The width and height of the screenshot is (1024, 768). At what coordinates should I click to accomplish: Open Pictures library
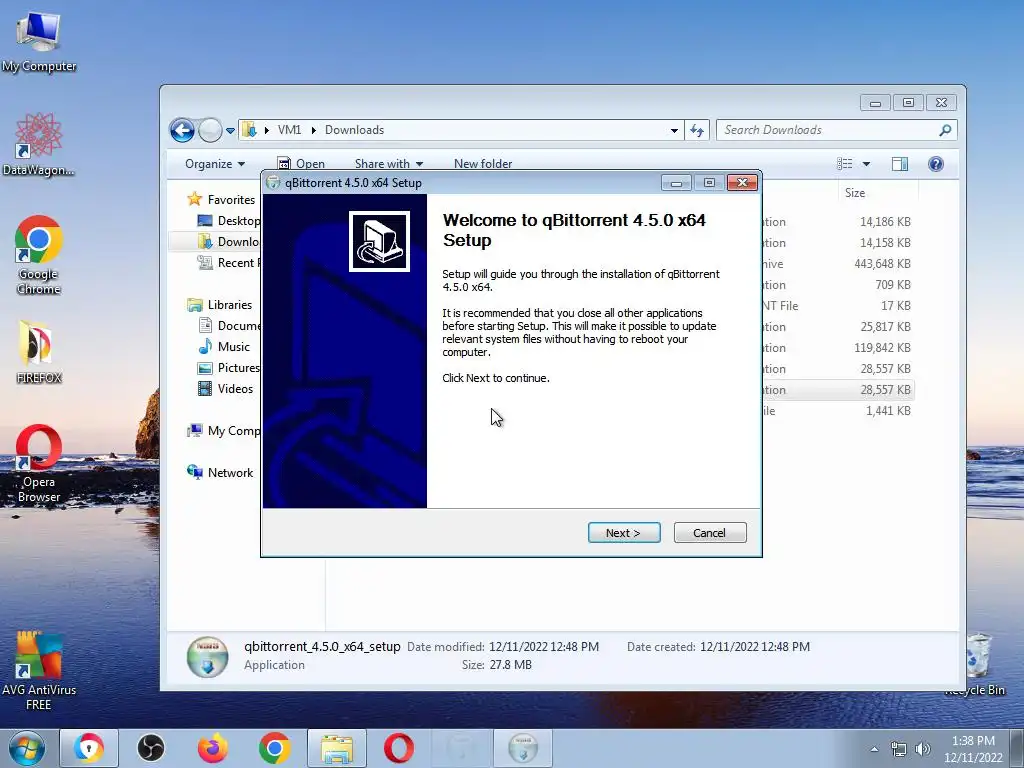(229, 368)
